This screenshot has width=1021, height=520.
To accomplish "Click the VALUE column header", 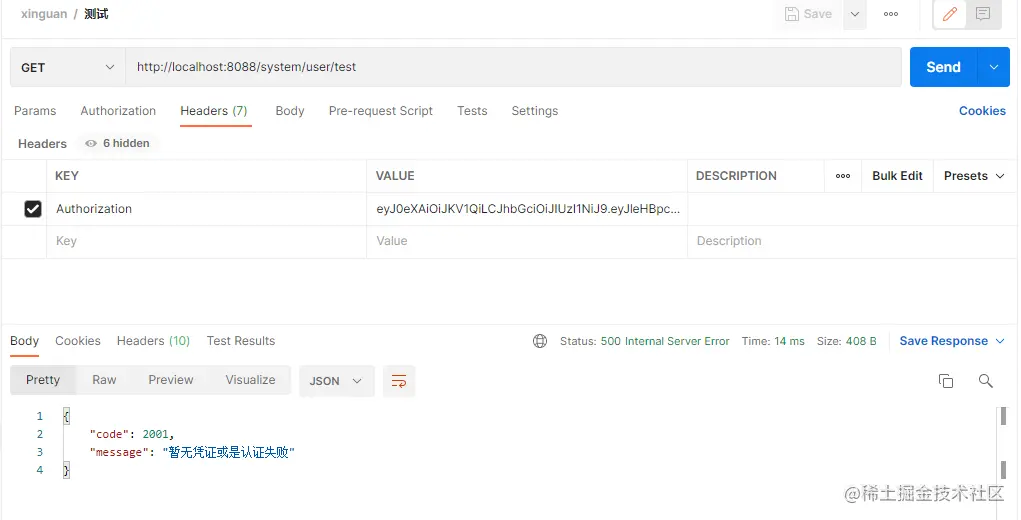I will [x=395, y=176].
